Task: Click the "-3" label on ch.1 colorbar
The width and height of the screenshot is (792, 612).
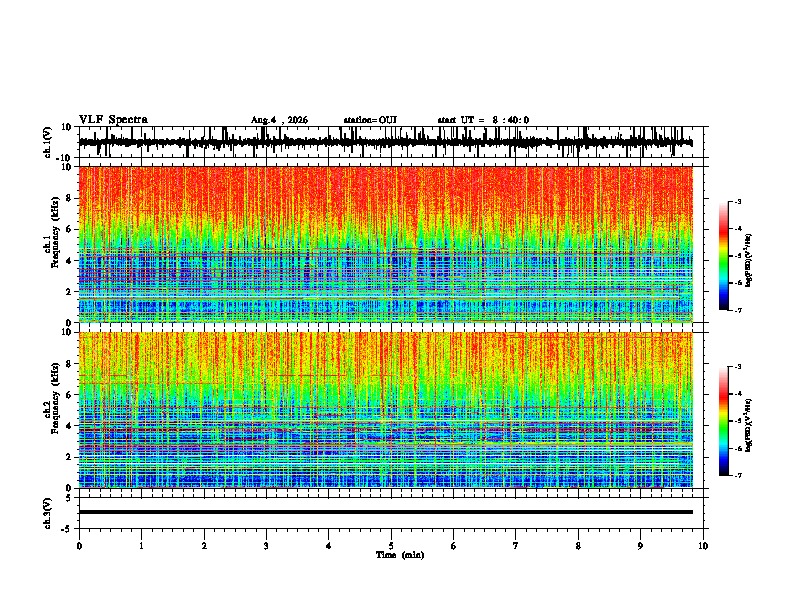Action: (737, 201)
